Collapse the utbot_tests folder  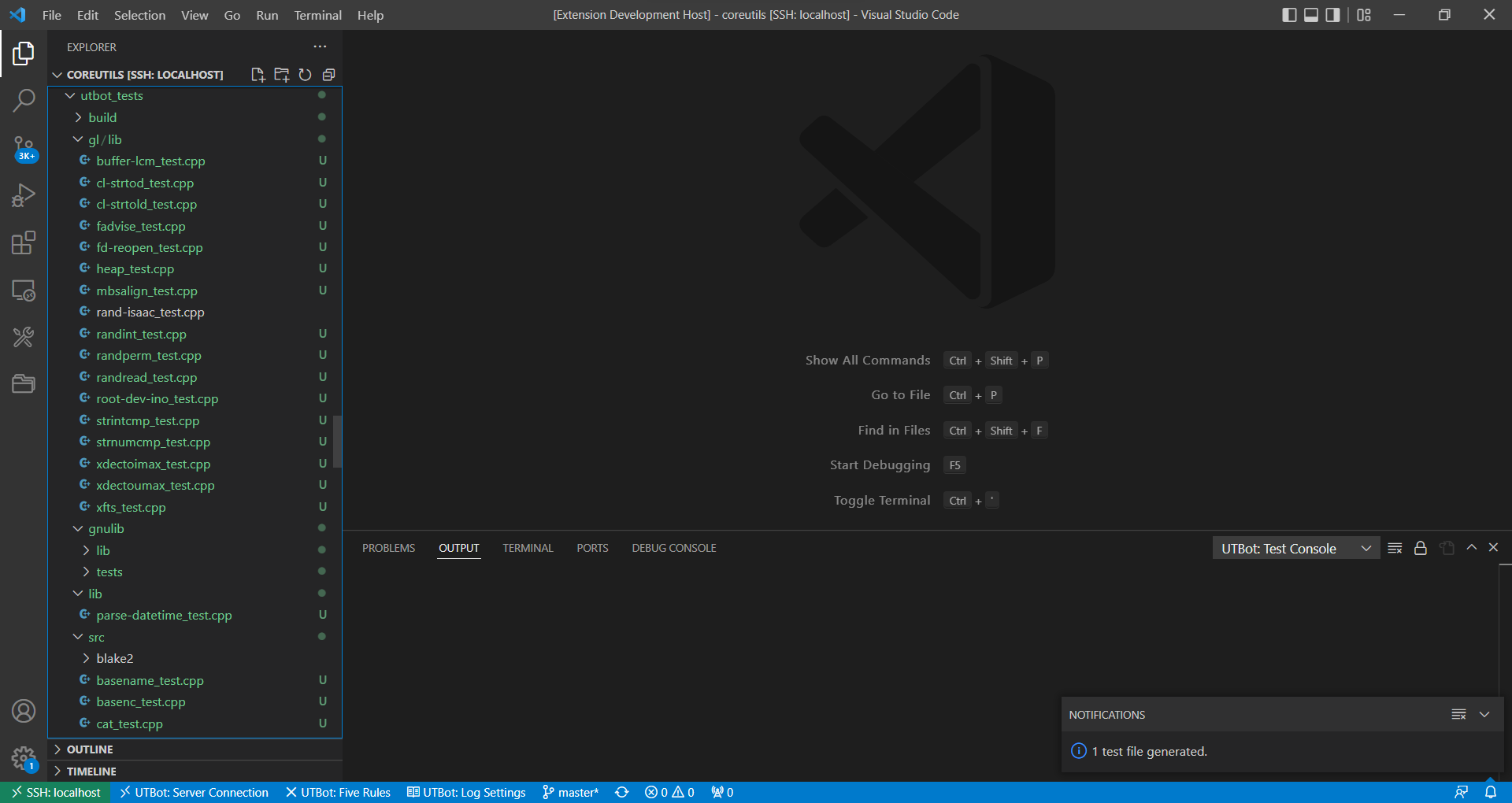coord(111,96)
